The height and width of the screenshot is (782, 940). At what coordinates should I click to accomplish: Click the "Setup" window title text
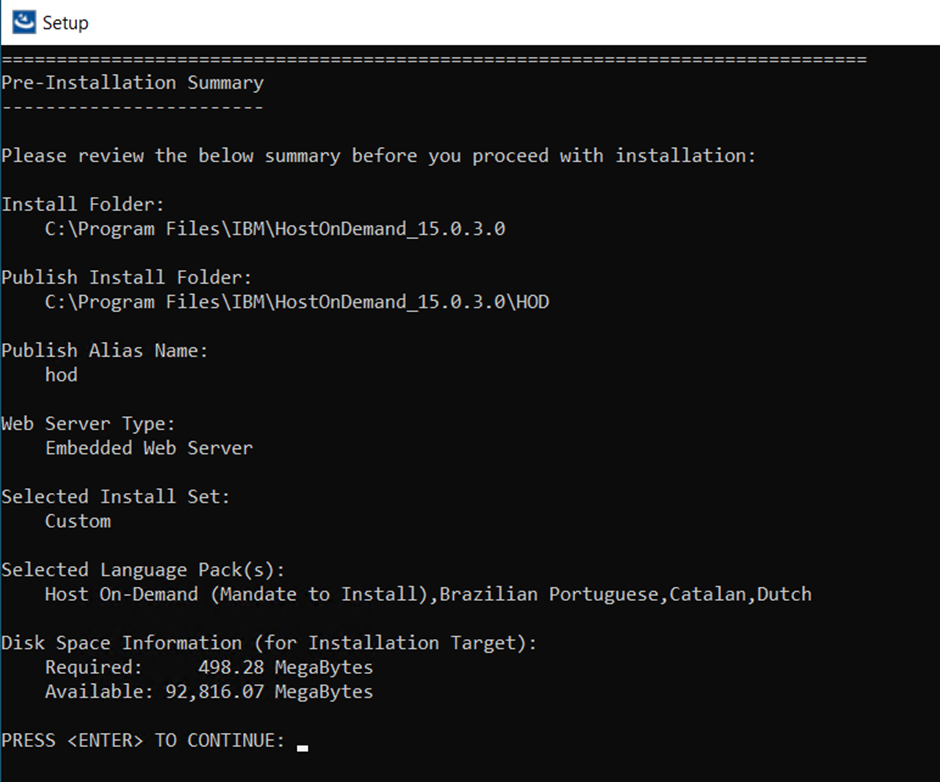pos(65,22)
